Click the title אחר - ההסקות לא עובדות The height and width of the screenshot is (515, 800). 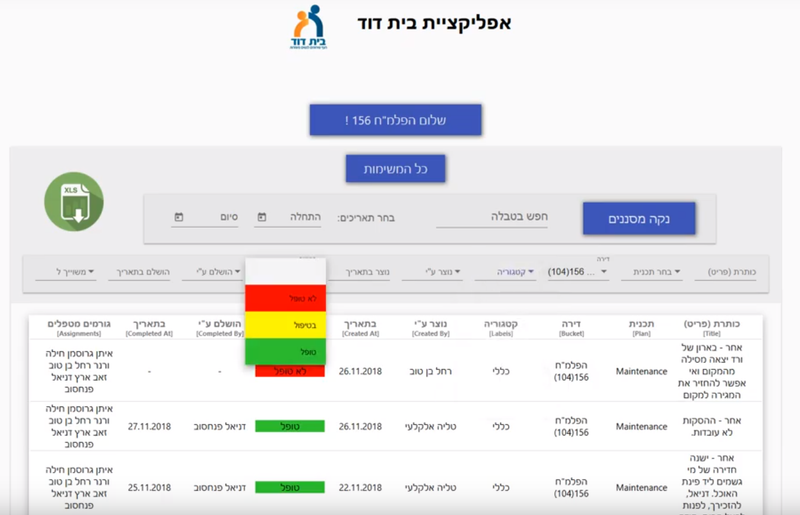pyautogui.click(x=712, y=426)
